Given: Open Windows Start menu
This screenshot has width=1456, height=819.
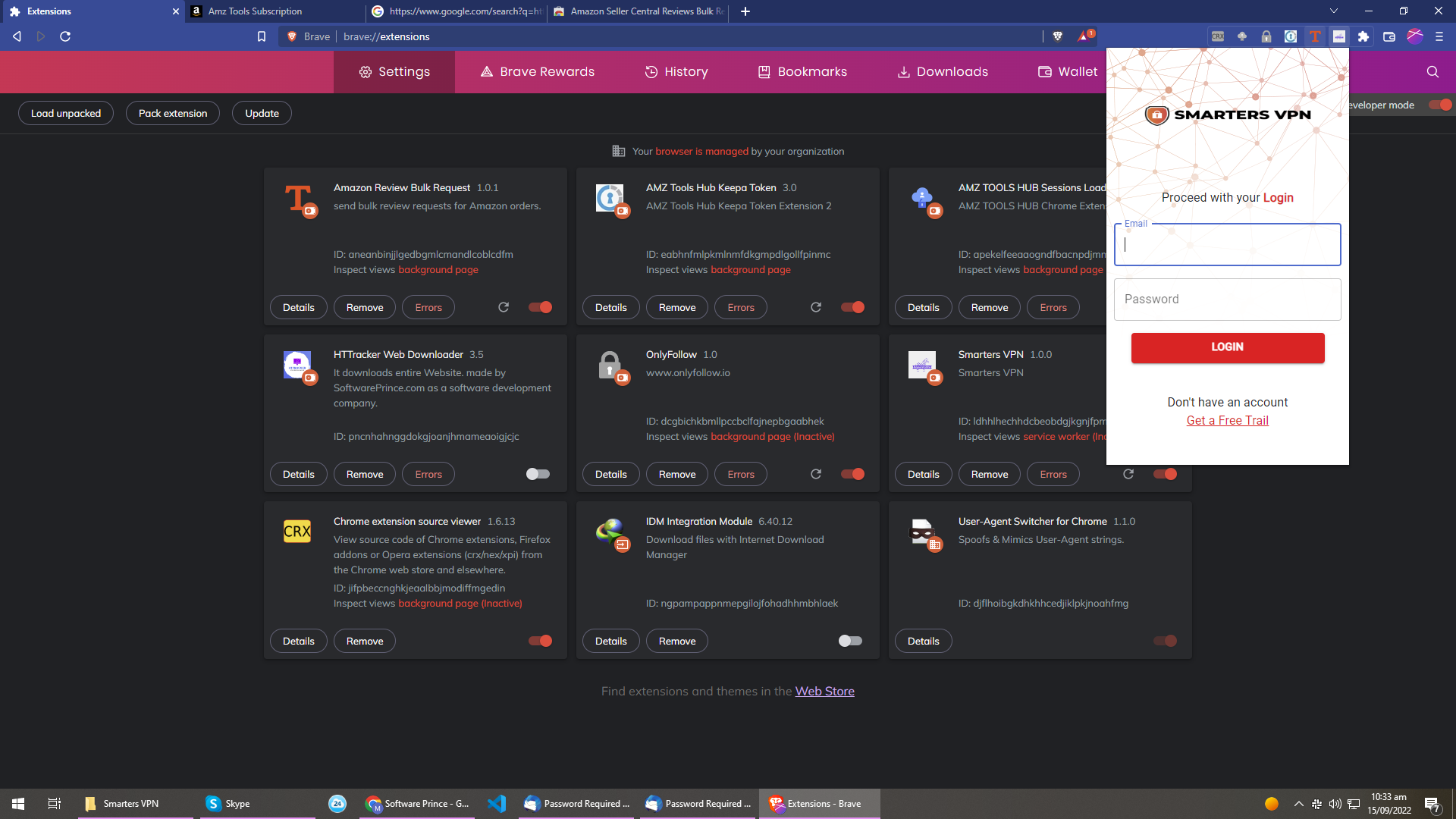Looking at the screenshot, I should [18, 804].
